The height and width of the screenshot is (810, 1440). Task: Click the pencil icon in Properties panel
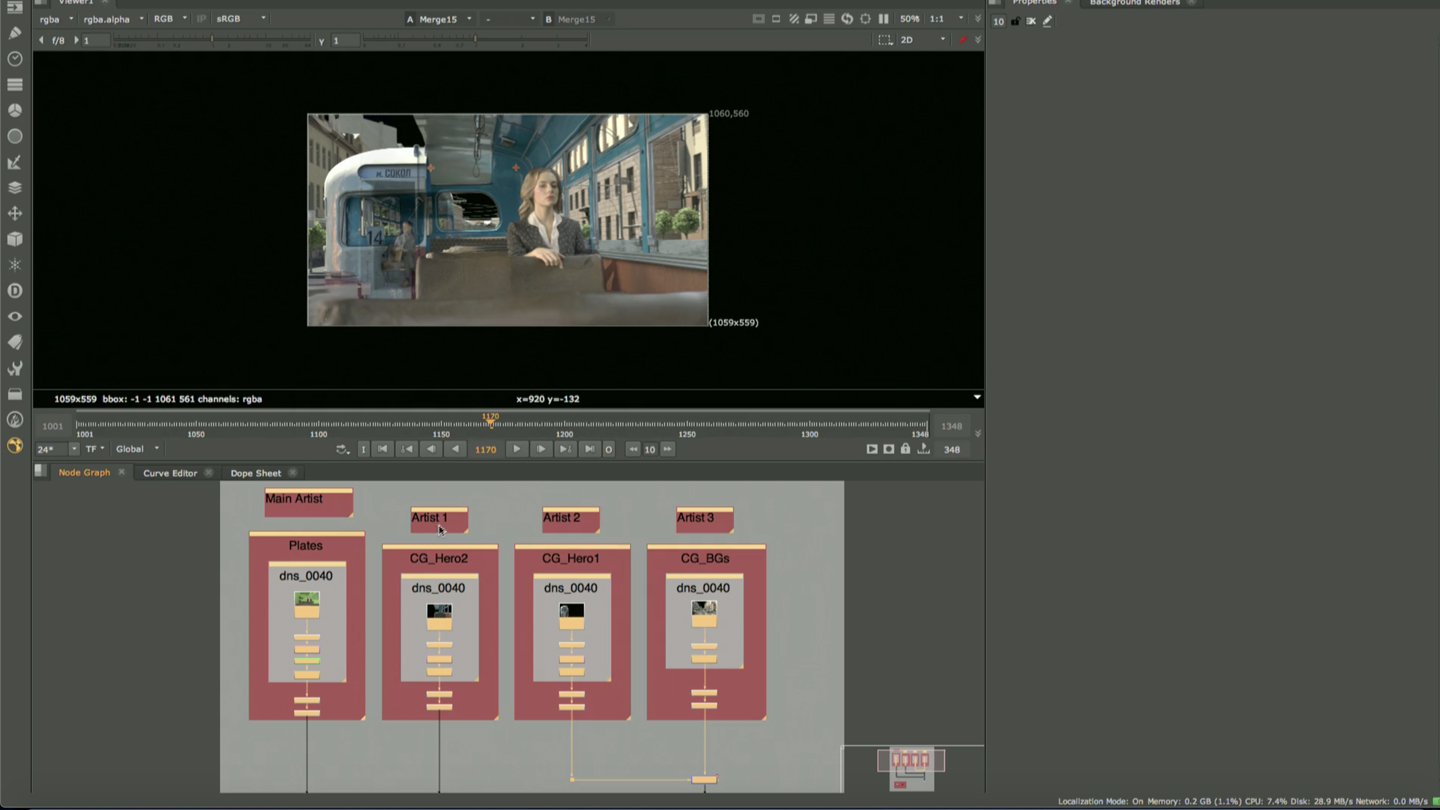(1048, 21)
